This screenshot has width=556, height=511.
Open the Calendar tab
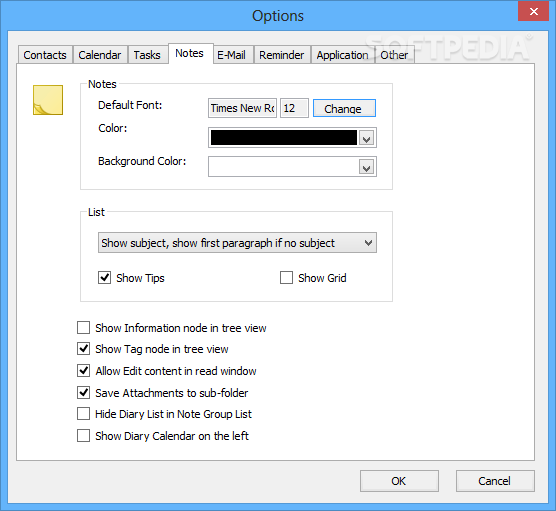pos(100,55)
